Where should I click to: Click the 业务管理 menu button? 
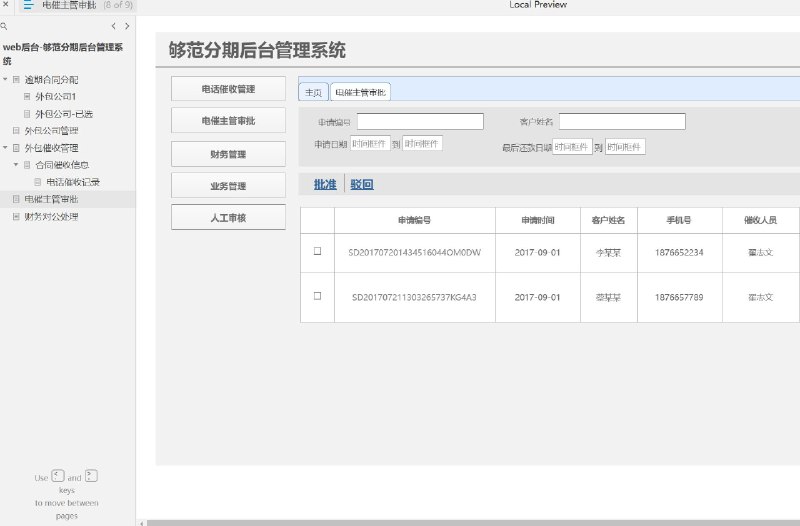(228, 186)
